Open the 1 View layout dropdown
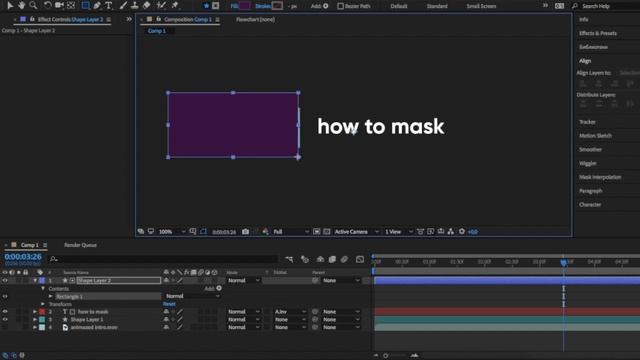The image size is (640, 360). tap(398, 231)
